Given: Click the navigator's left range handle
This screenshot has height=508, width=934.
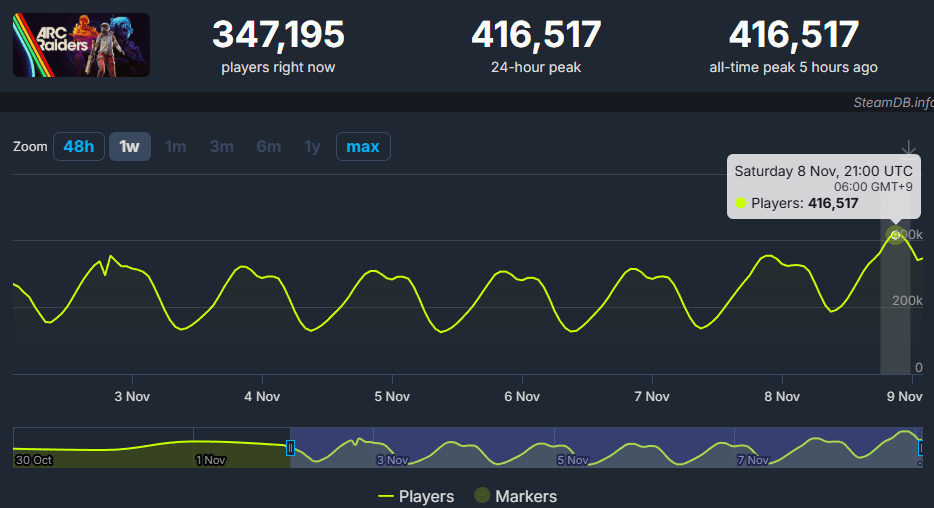Looking at the screenshot, I should (x=290, y=448).
